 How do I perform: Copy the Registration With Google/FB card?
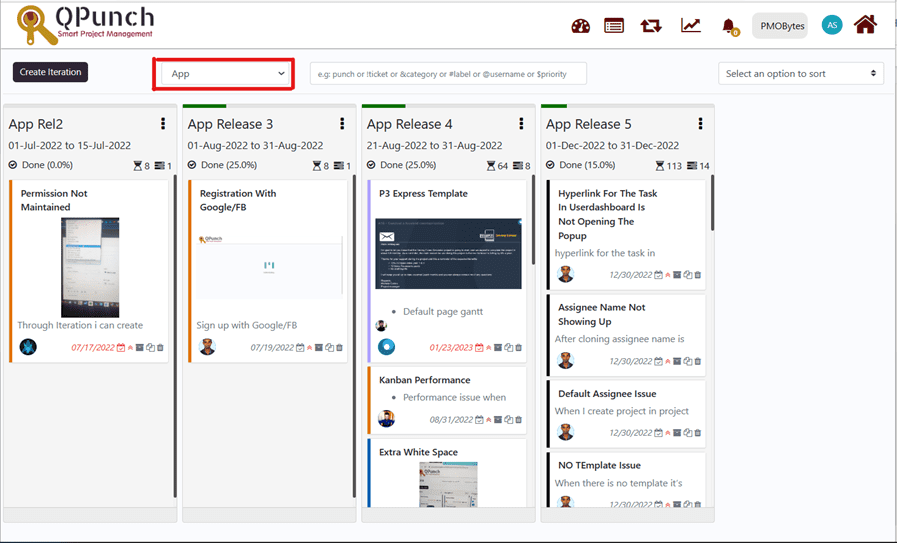click(330, 348)
